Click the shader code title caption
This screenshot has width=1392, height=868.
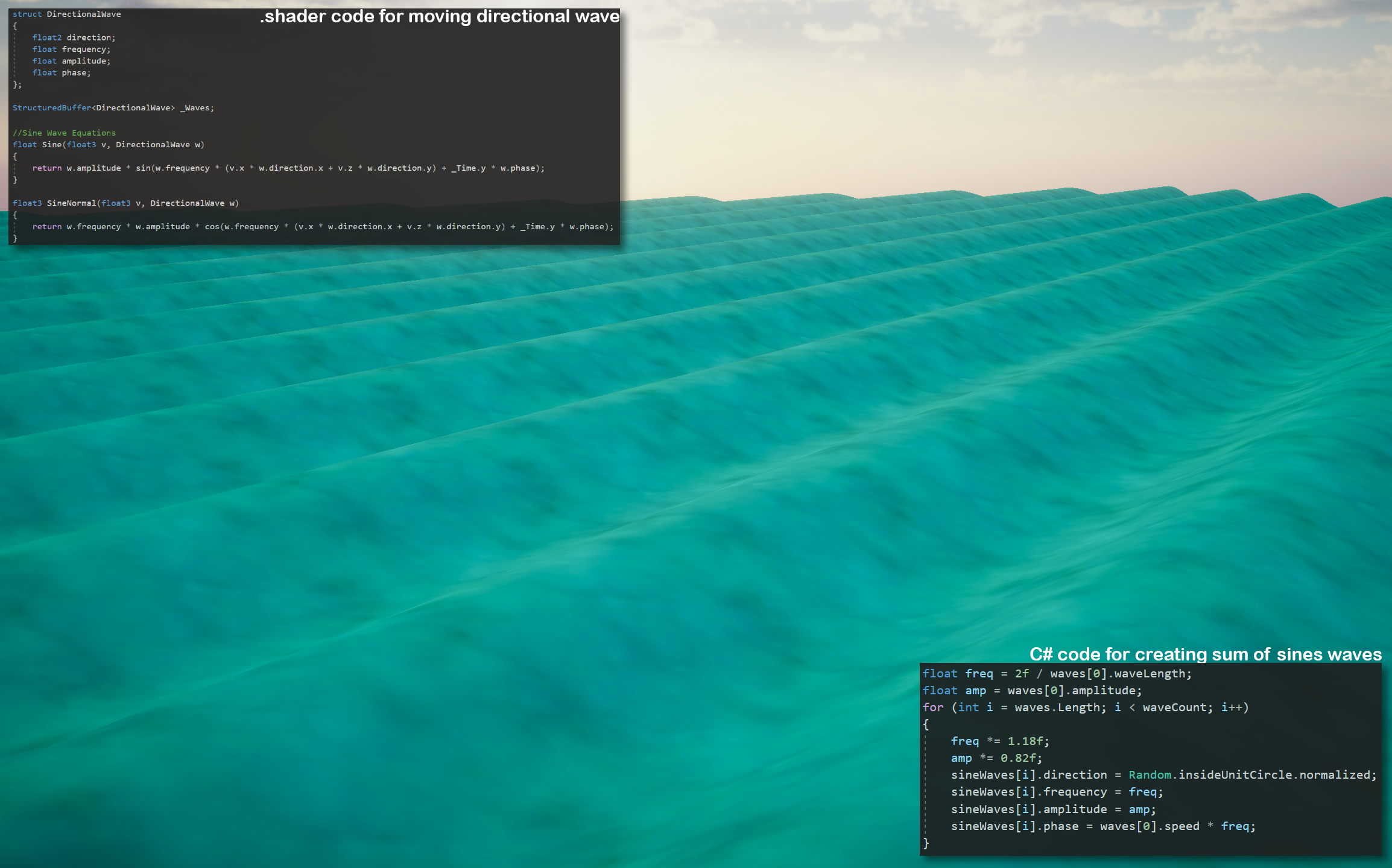pyautogui.click(x=439, y=16)
